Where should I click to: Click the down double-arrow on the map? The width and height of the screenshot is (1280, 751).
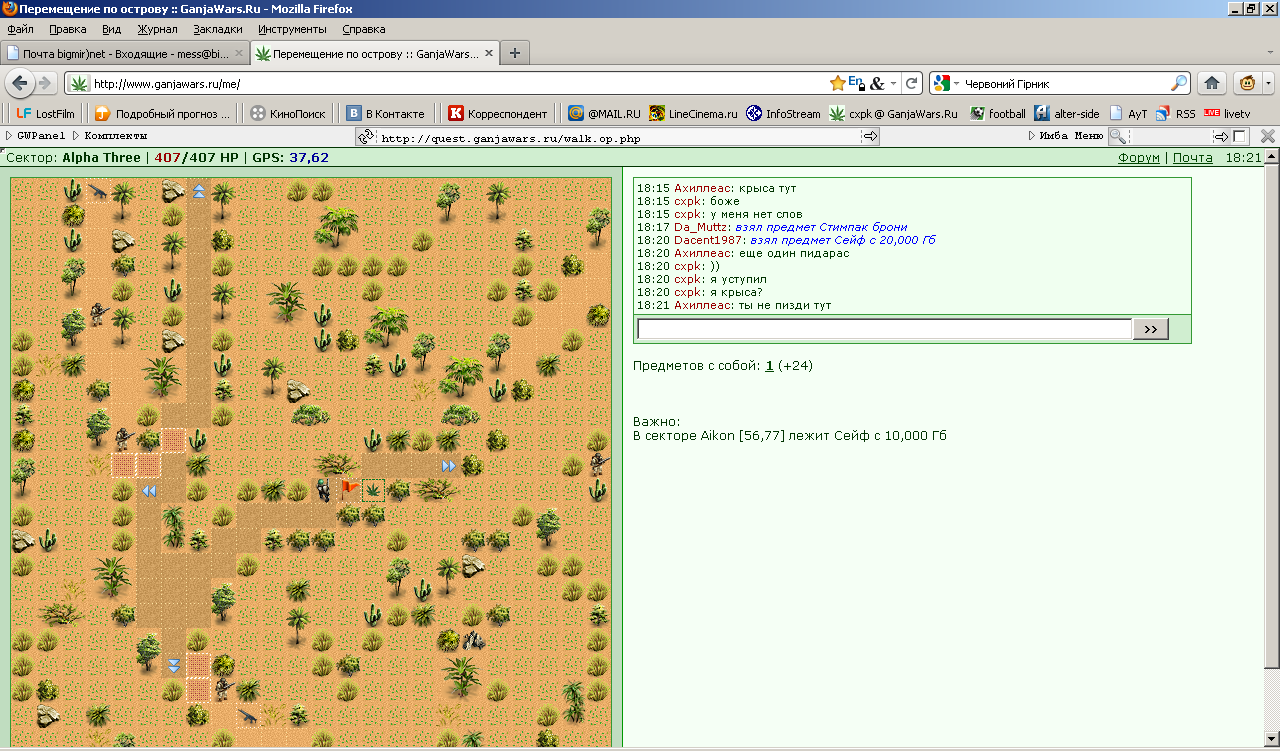(174, 665)
